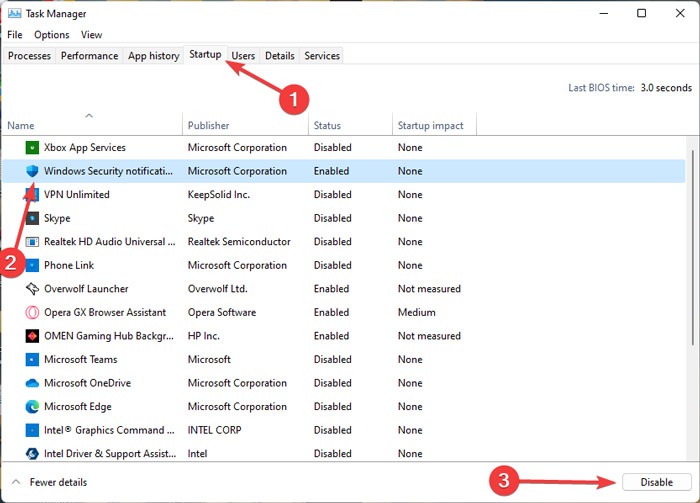Select the Overwolf Launcher entry
Screen dimensions: 700x503
pyautogui.click(x=86, y=289)
